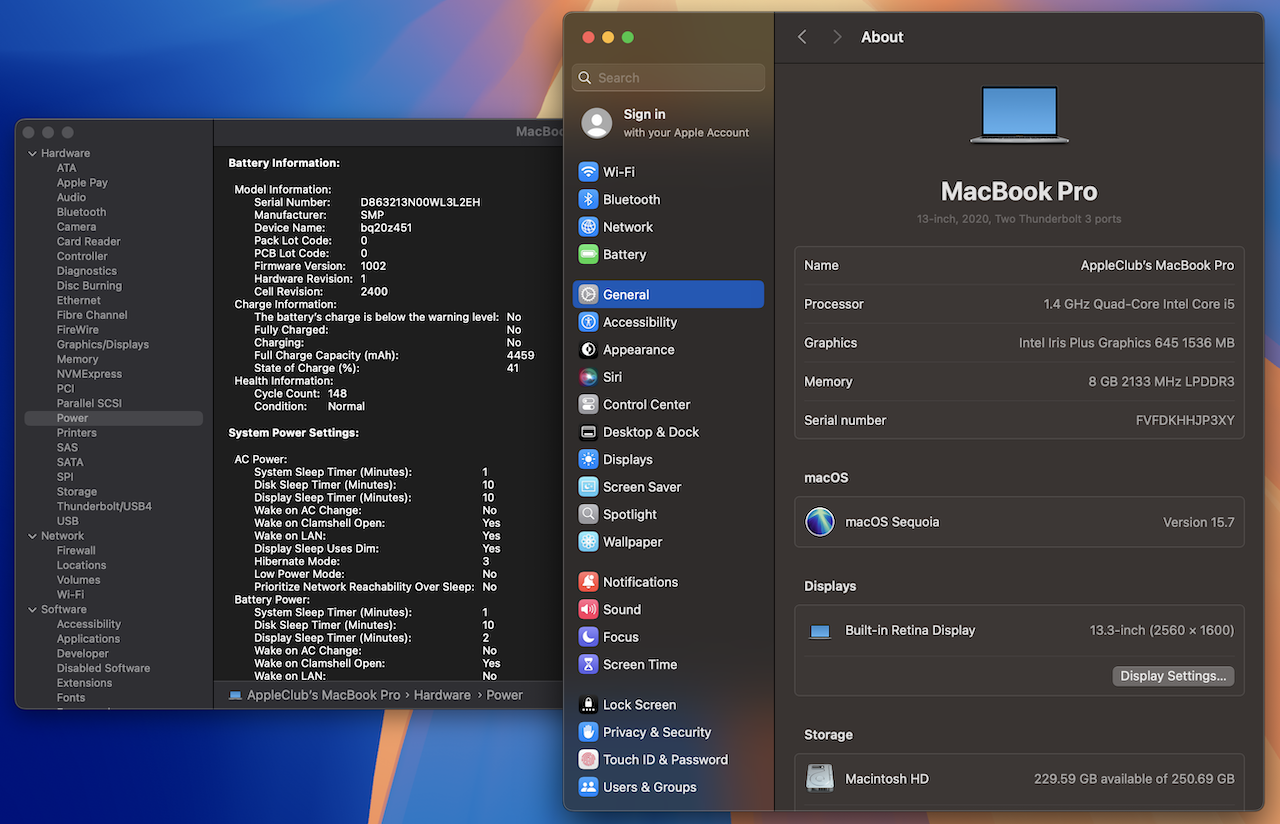Click the Memory value 8 GB 2133 MHz
Image resolution: width=1280 pixels, height=824 pixels.
(x=1161, y=381)
